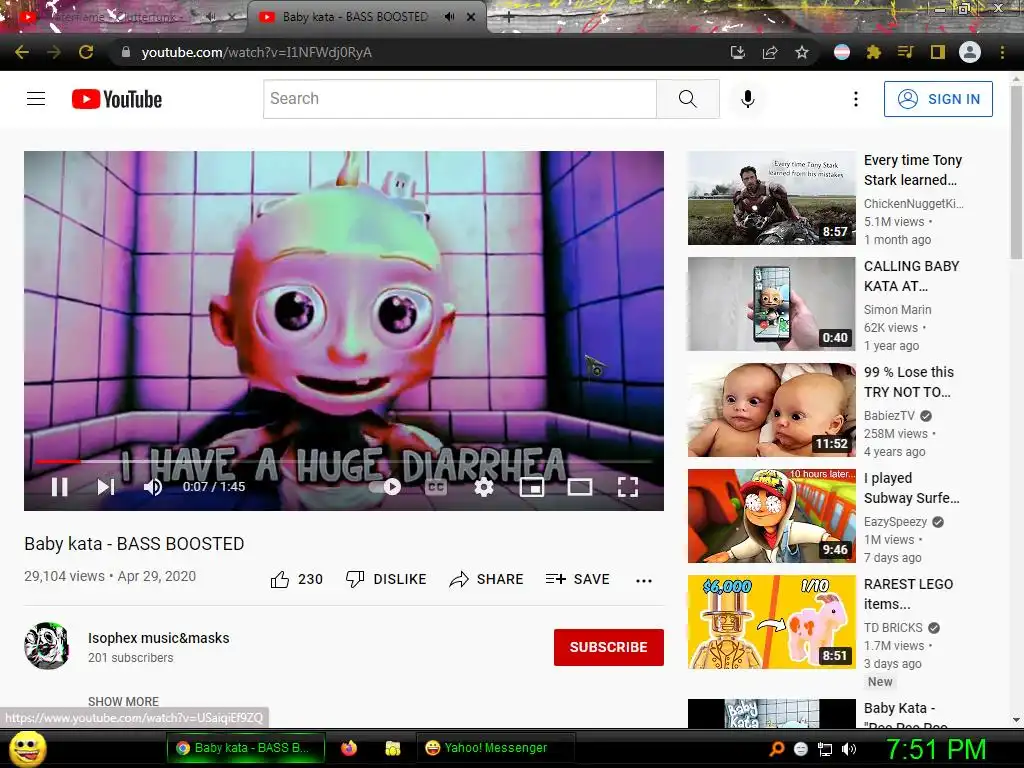Go to the YouTube home logo
1024x768 pixels.
click(x=117, y=99)
